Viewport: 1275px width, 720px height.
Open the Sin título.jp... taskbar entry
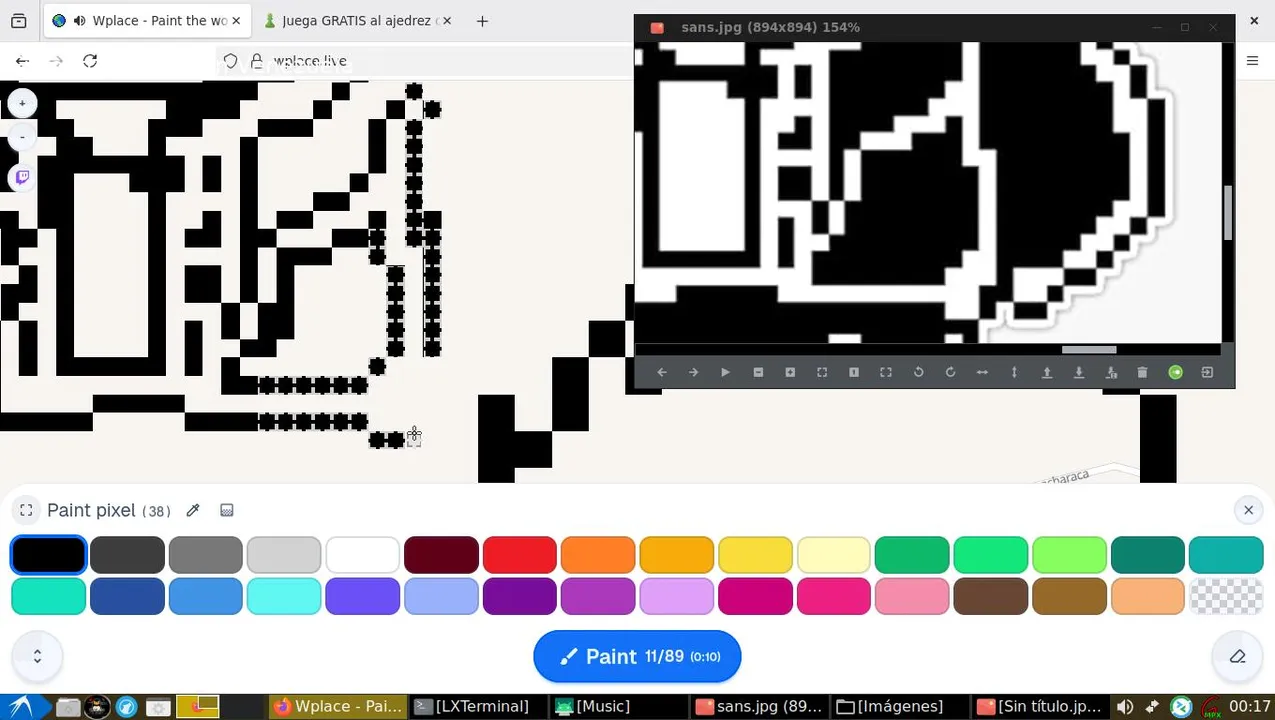click(1039, 706)
